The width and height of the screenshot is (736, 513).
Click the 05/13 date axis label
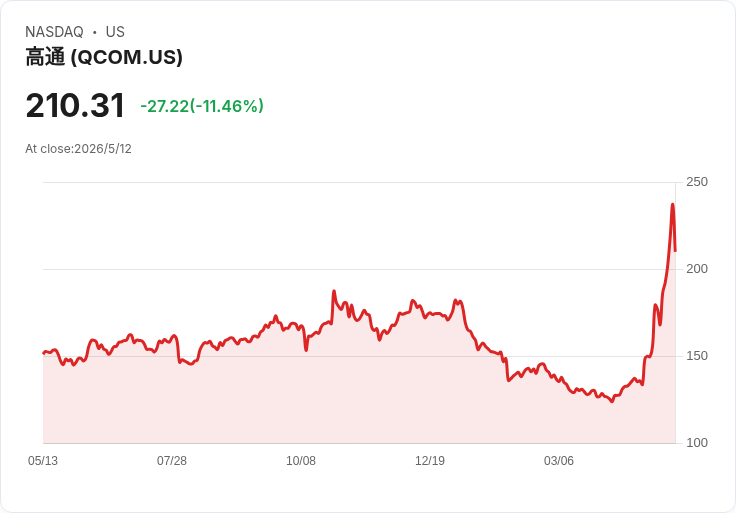click(x=43, y=461)
